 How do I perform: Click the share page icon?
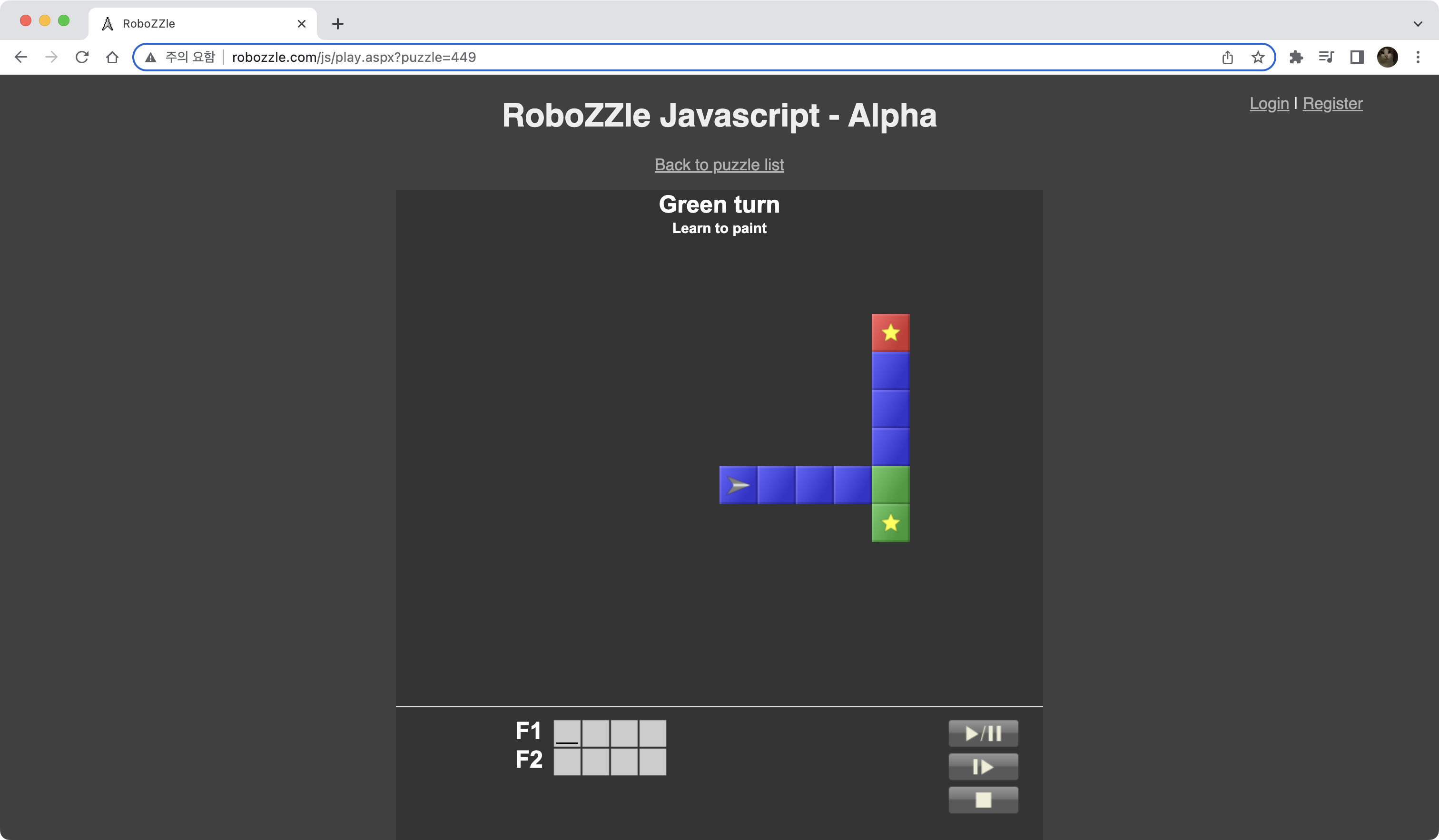pyautogui.click(x=1227, y=57)
